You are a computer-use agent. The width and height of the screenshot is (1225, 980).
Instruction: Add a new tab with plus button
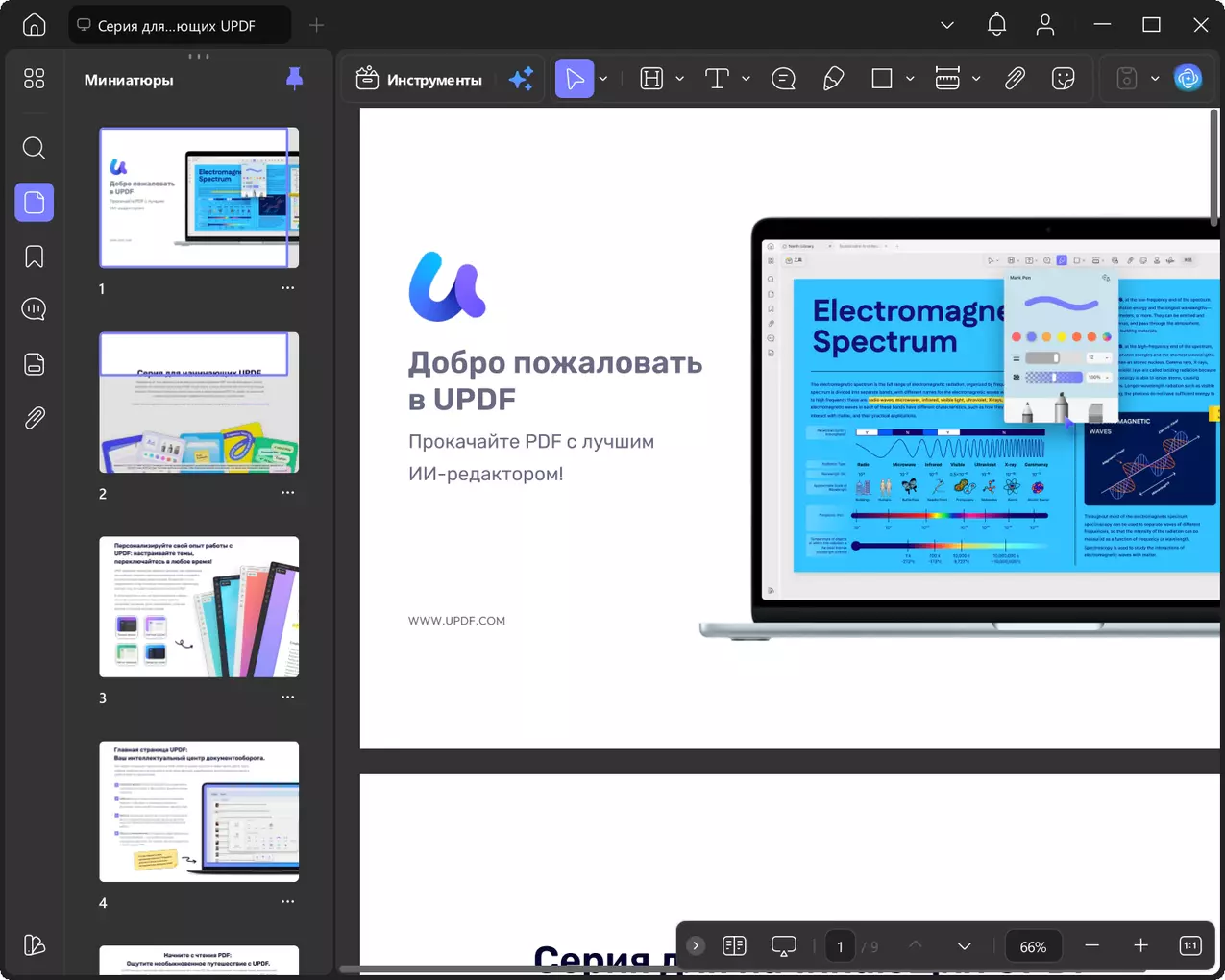point(317,25)
